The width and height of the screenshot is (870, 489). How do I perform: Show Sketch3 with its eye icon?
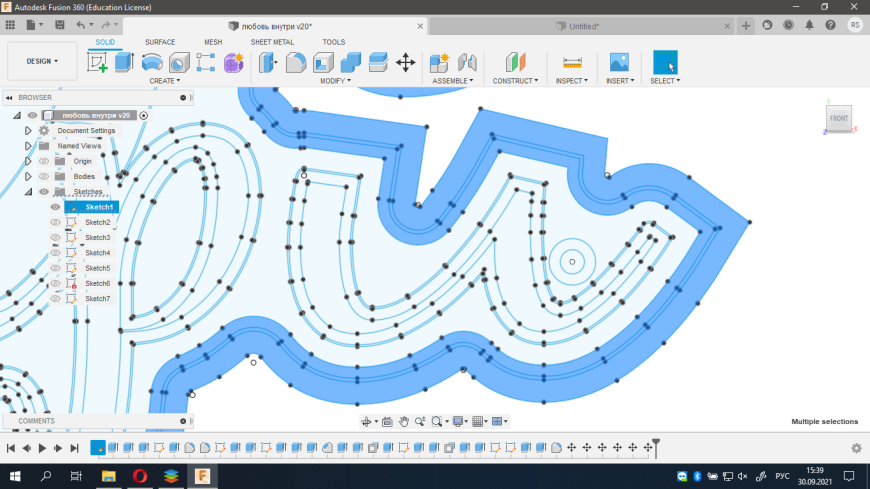(x=55, y=238)
